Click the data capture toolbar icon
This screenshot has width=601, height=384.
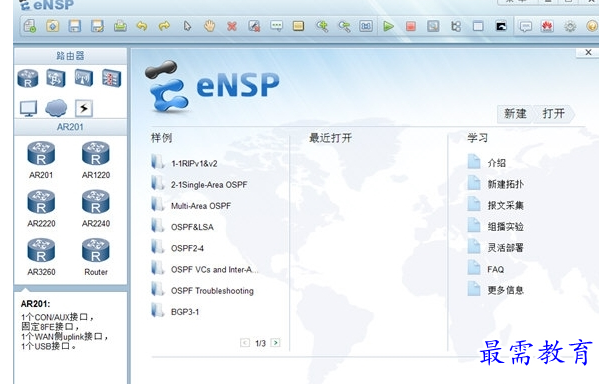[x=433, y=26]
